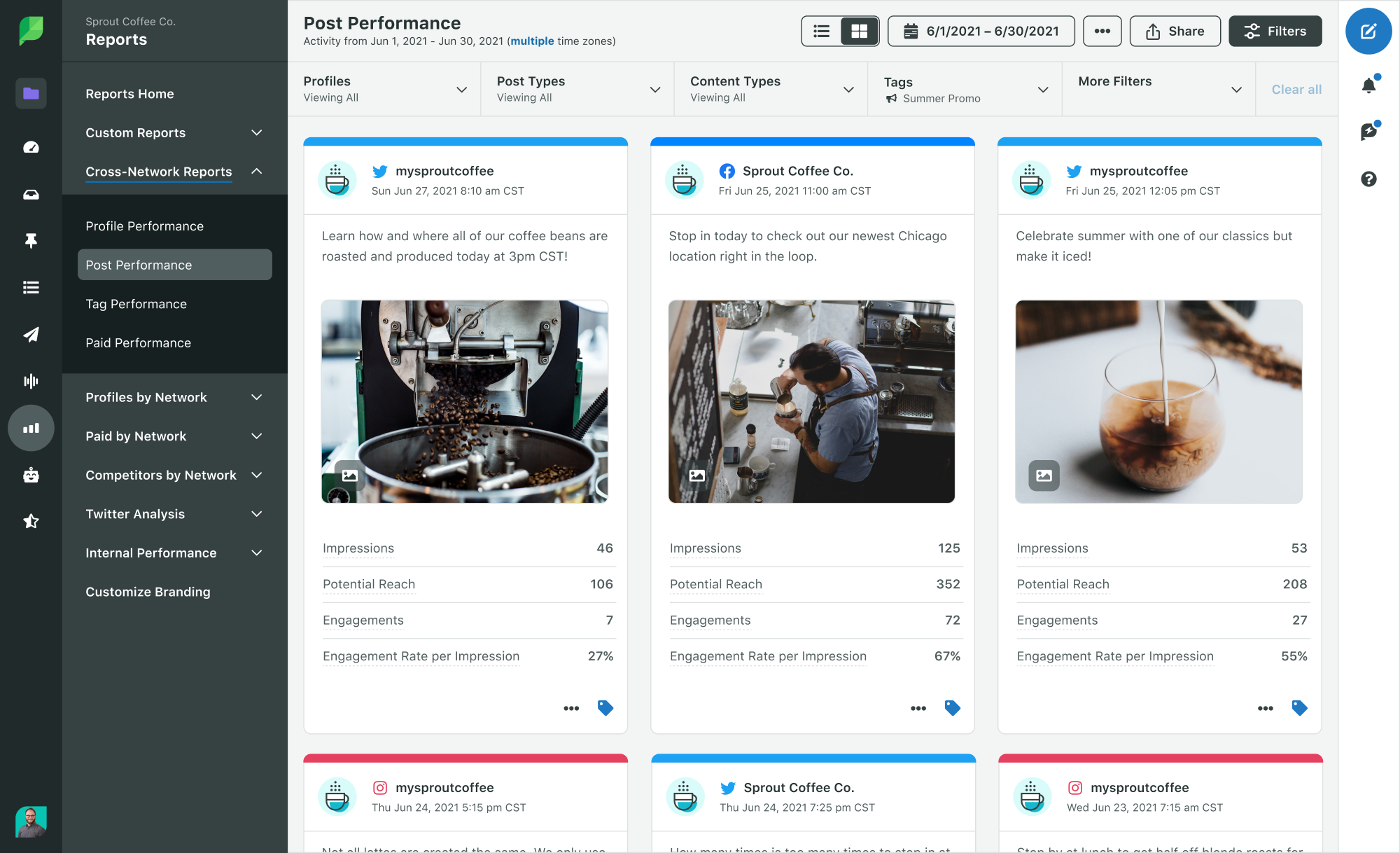The height and width of the screenshot is (853, 1400).
Task: Select Profile Performance from sidebar
Action: (x=144, y=226)
